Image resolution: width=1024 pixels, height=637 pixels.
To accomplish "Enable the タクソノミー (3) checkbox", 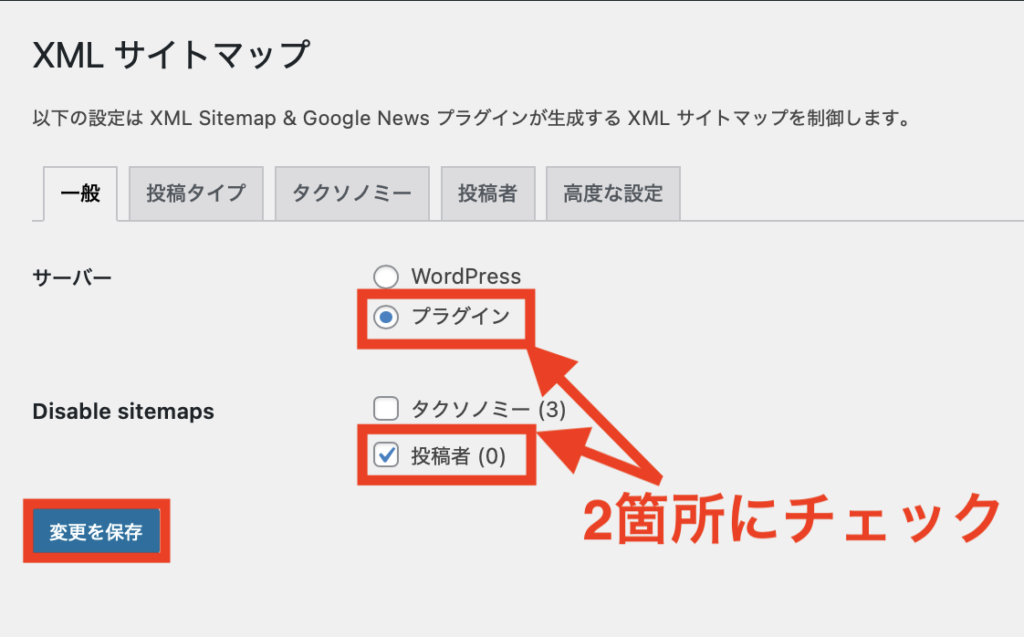I will [x=385, y=409].
